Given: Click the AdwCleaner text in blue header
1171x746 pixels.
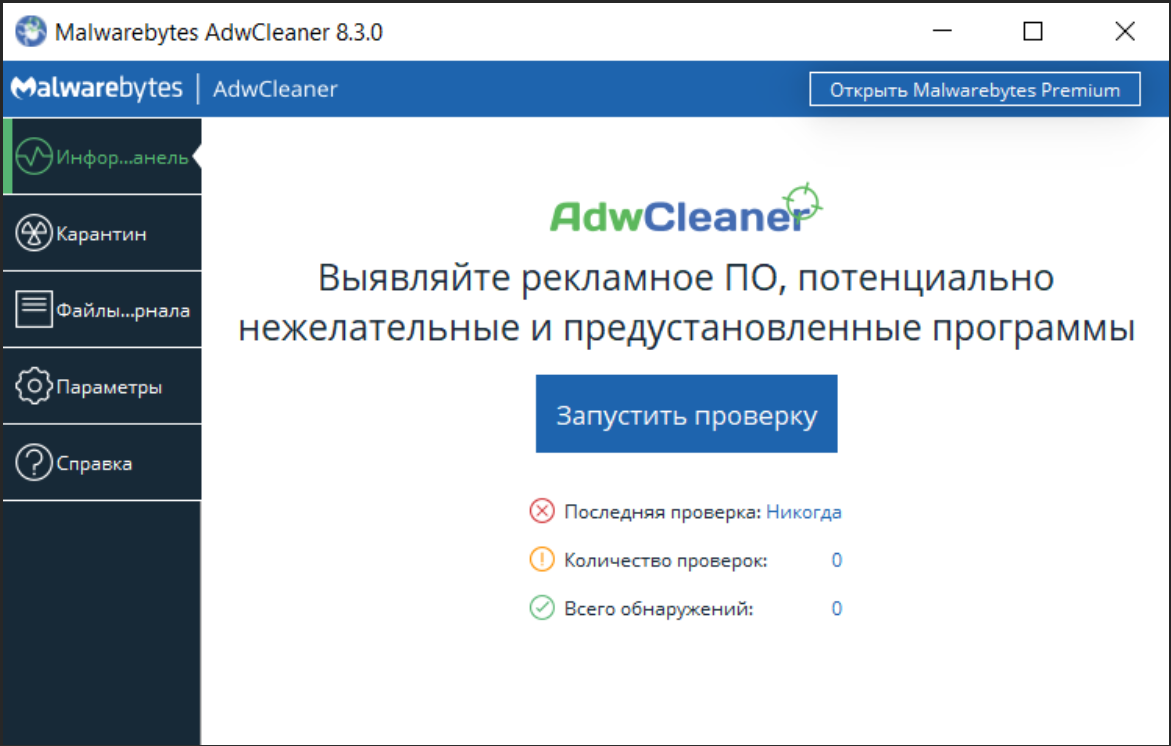Looking at the screenshot, I should click(275, 89).
